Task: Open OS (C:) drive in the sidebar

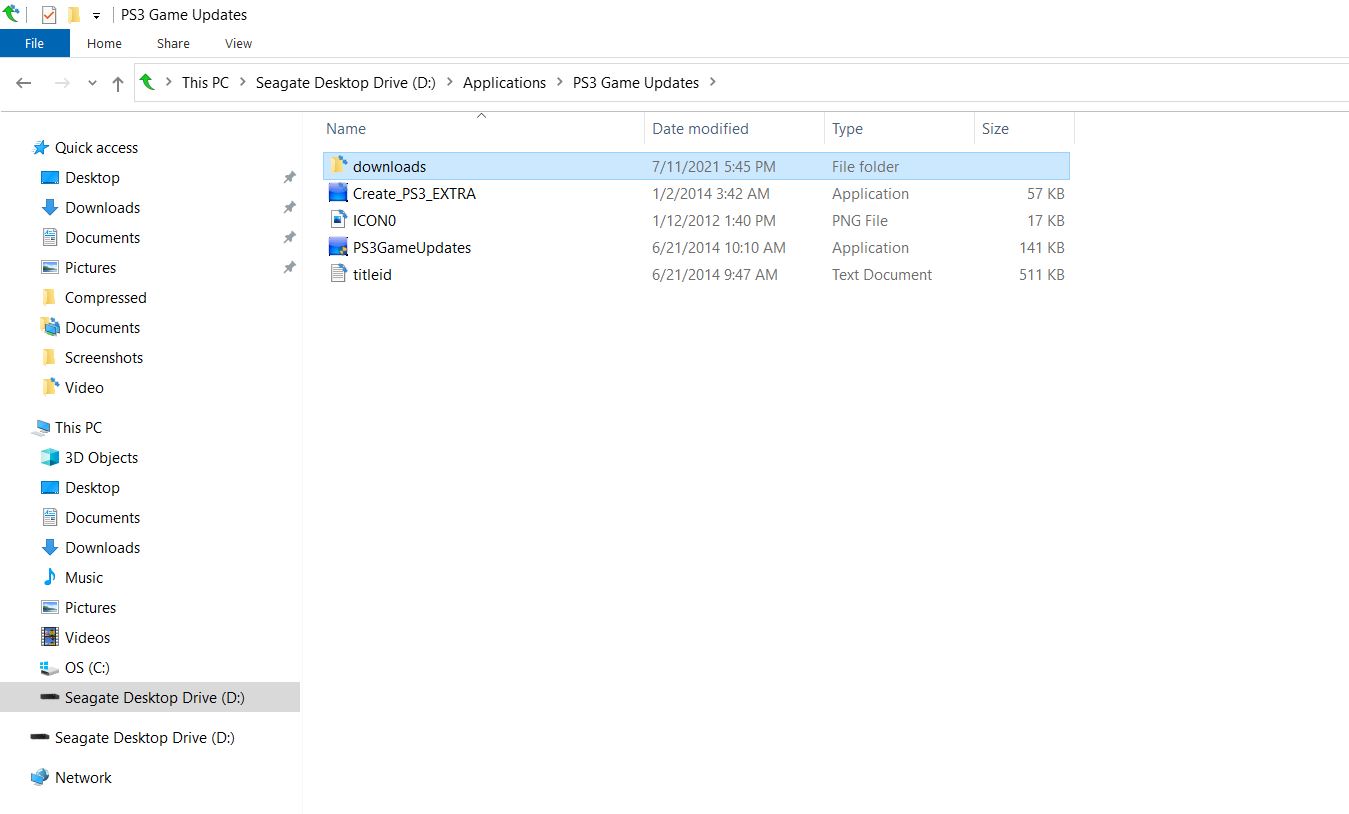Action: [x=87, y=667]
